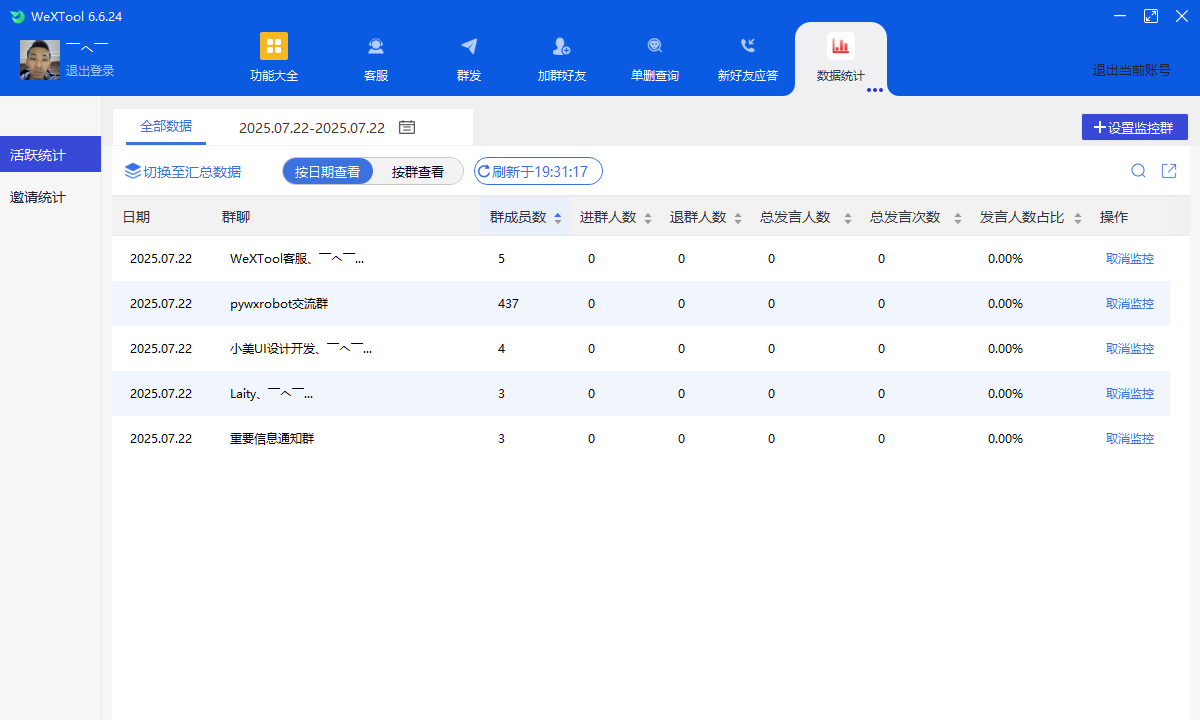Sort by 总发言次数 column arrows
This screenshot has height=720, width=1200.
[957, 218]
